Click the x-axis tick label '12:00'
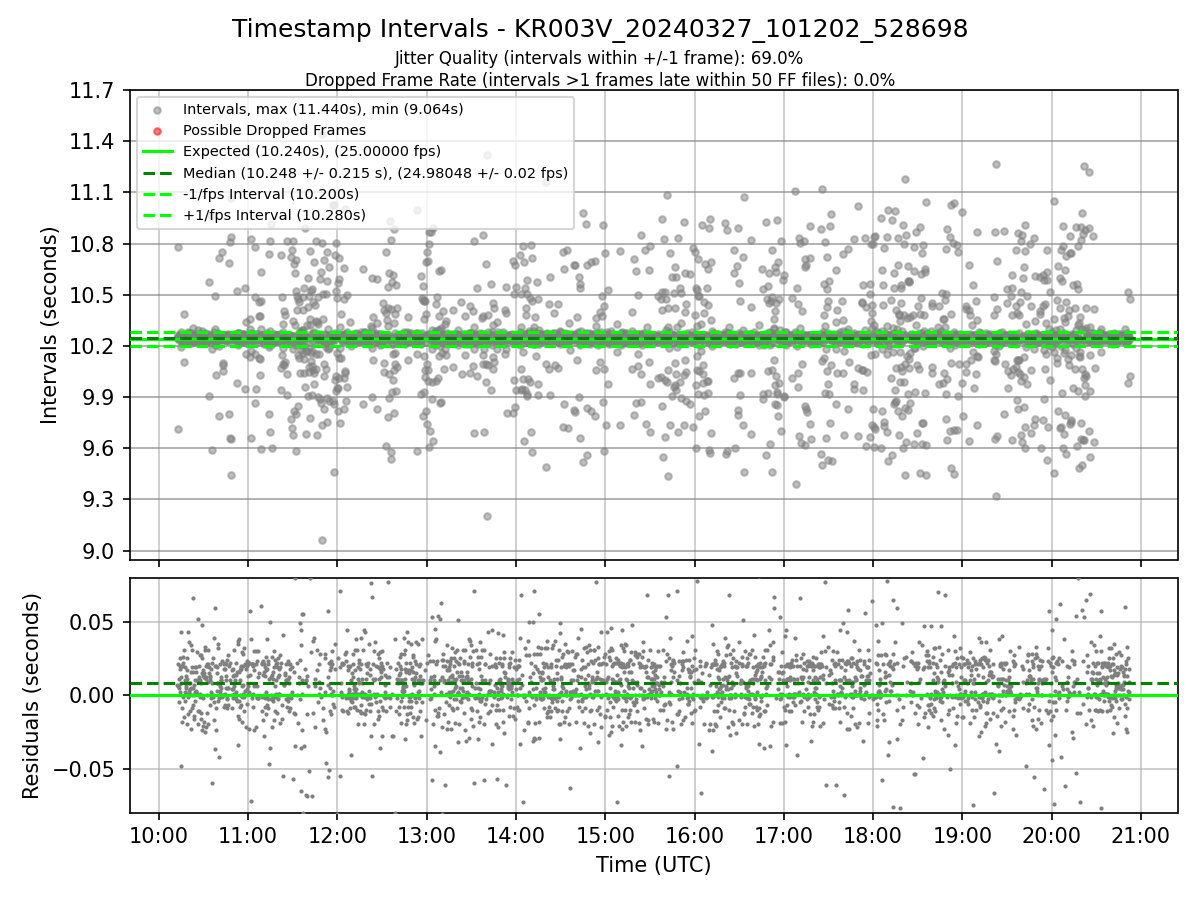 (x=337, y=834)
